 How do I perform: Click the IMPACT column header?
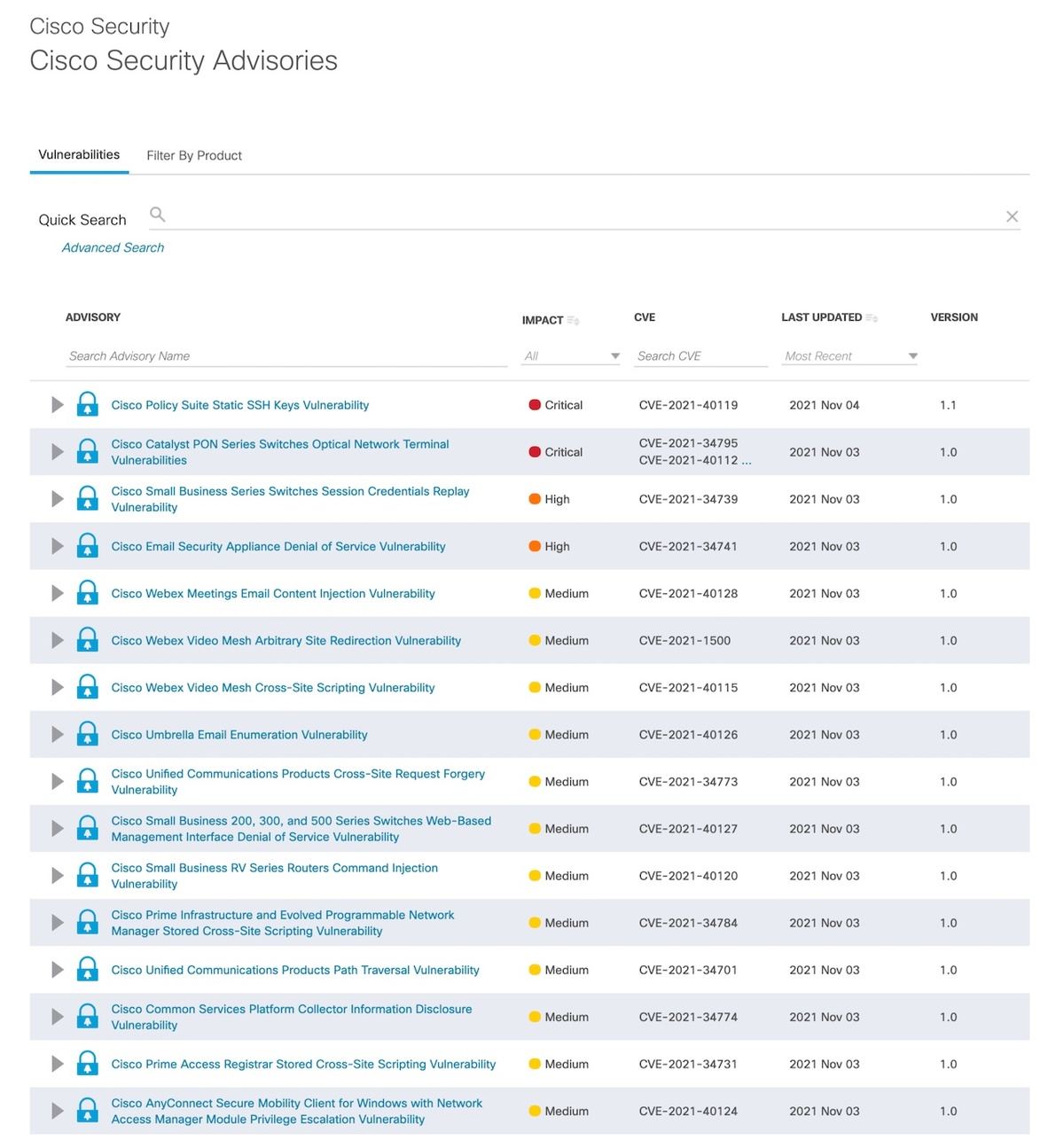[x=543, y=320]
